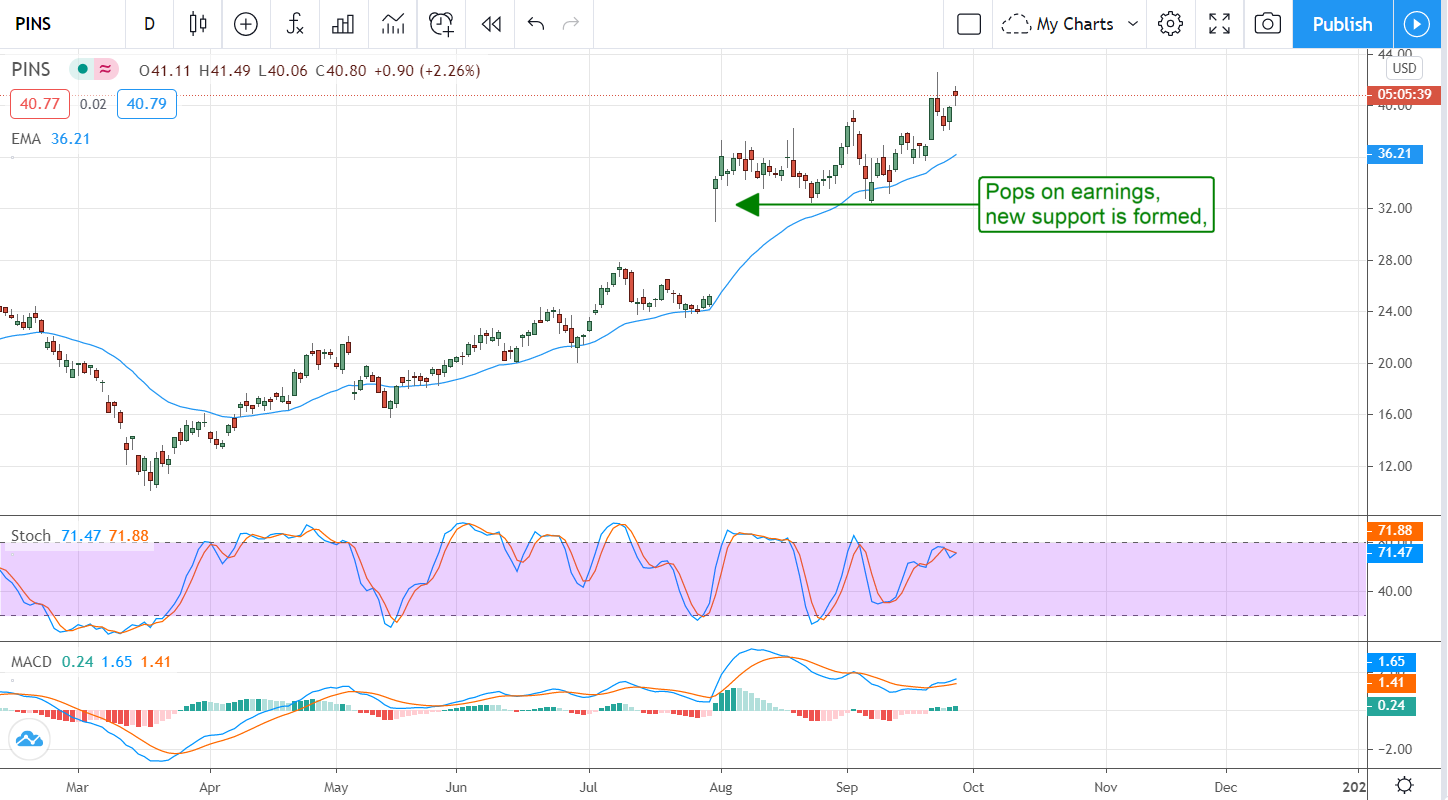Take a chart snapshot with the camera icon

point(1267,24)
